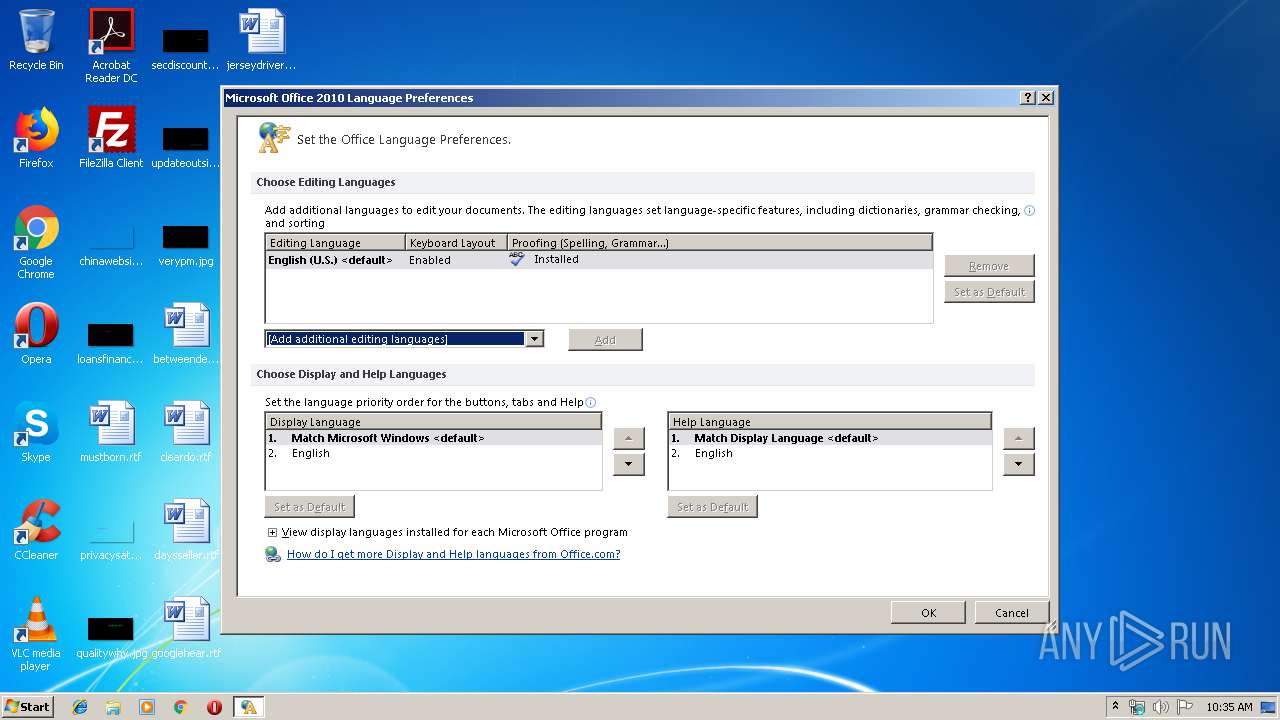Open the Acrobat Reader DC desktop shortcut
This screenshot has width=1280, height=720.
tap(111, 46)
